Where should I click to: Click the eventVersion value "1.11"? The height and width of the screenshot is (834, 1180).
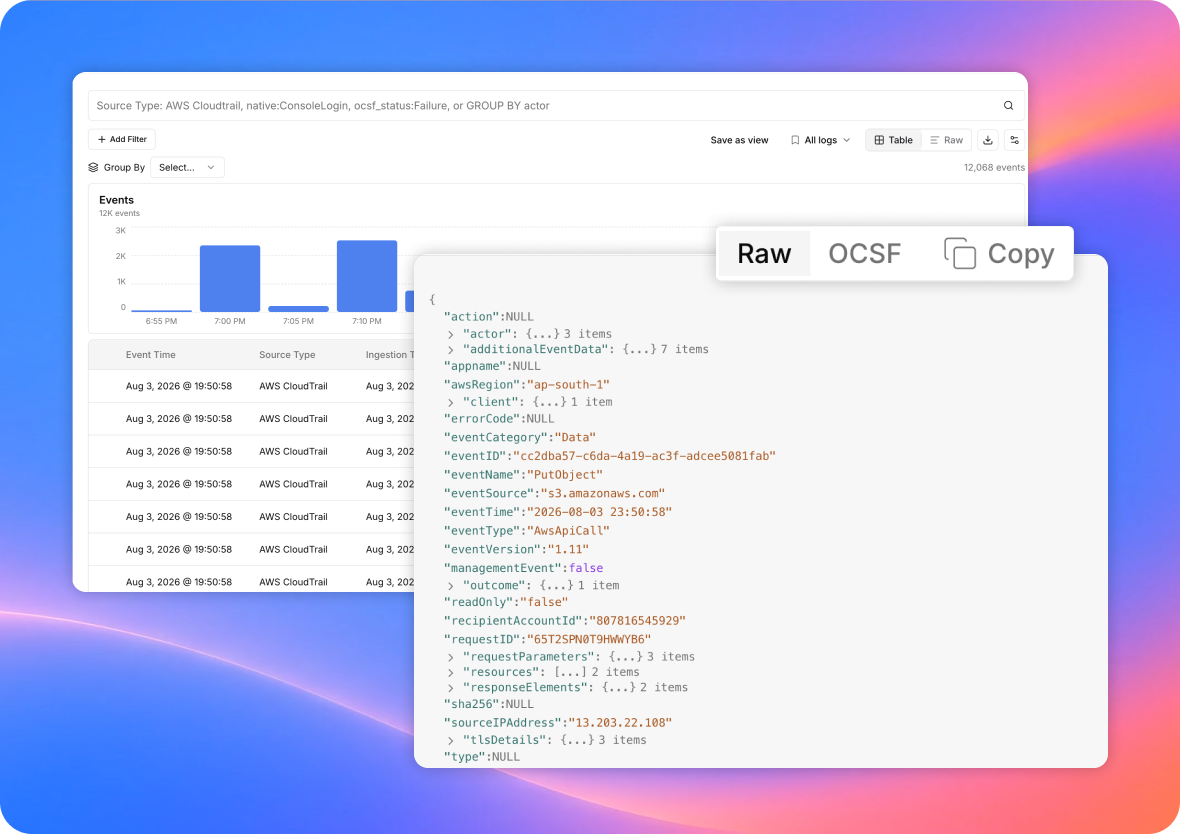point(567,549)
